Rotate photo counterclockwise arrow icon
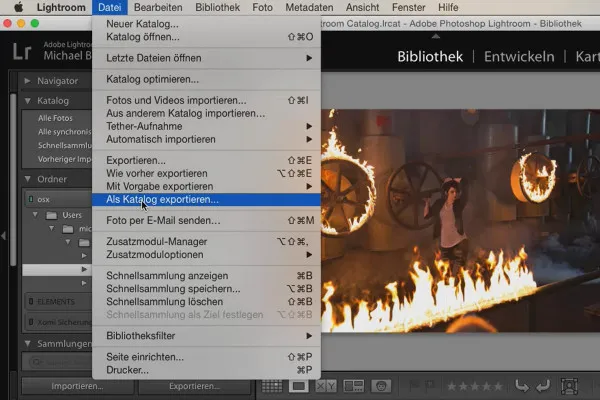Image resolution: width=600 pixels, height=400 pixels. (x=522, y=386)
